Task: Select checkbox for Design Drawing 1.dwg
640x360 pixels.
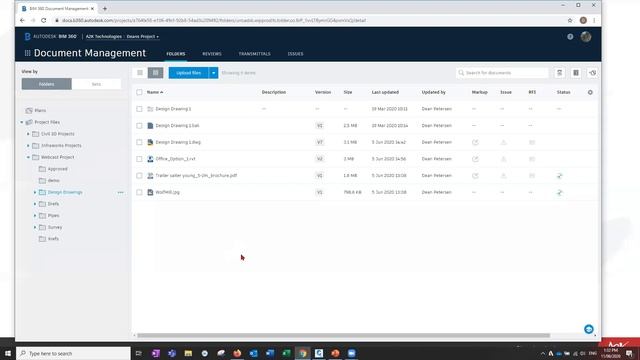Action: 139,142
